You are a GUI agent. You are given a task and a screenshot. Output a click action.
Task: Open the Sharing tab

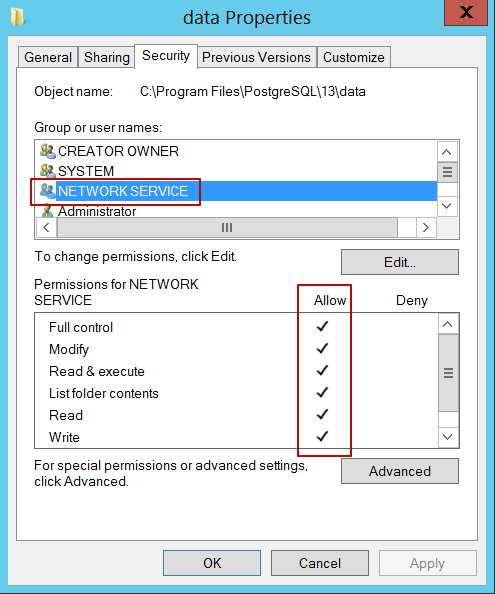(x=106, y=57)
